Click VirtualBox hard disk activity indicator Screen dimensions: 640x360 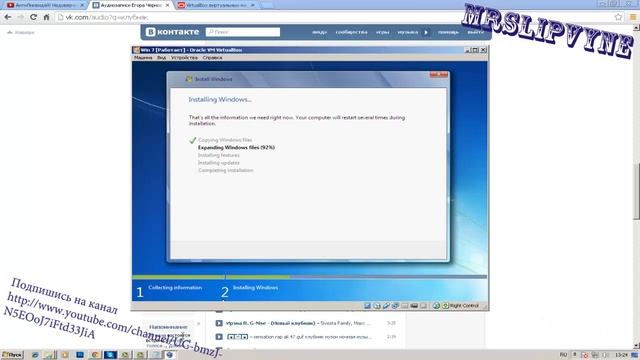pos(367,306)
